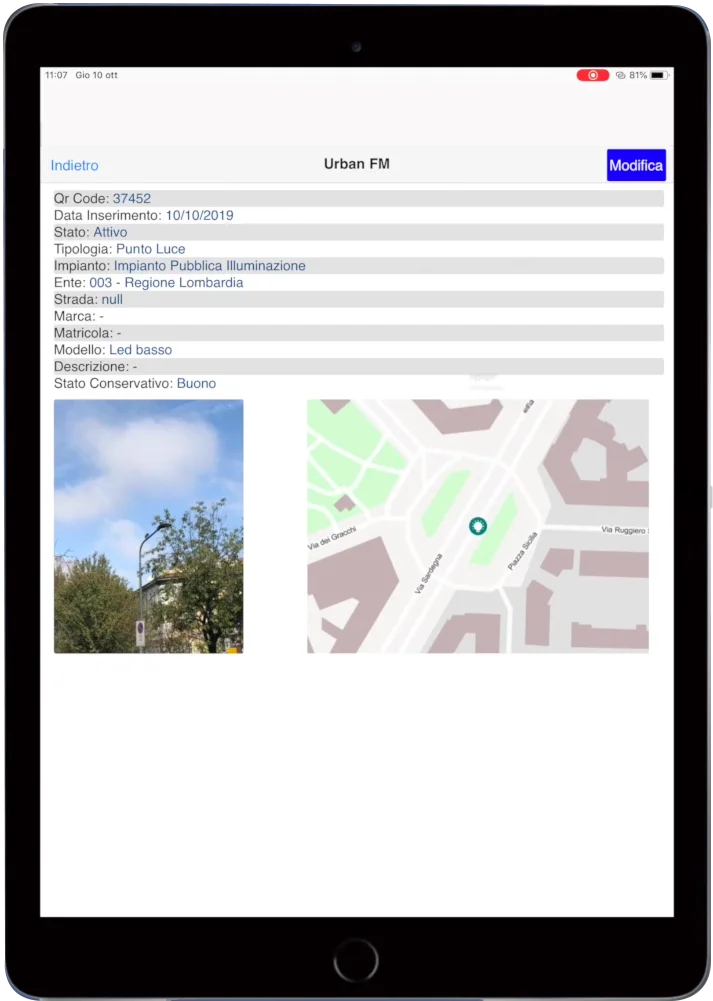Click the Stato Conservativo value Buono

click(197, 384)
